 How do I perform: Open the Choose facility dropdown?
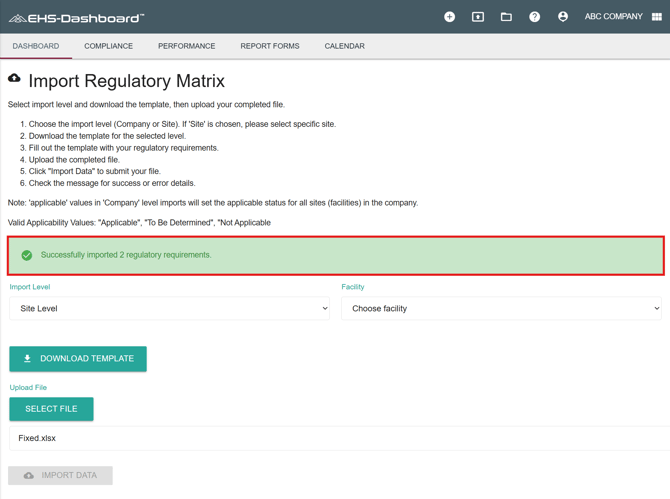[501, 309]
